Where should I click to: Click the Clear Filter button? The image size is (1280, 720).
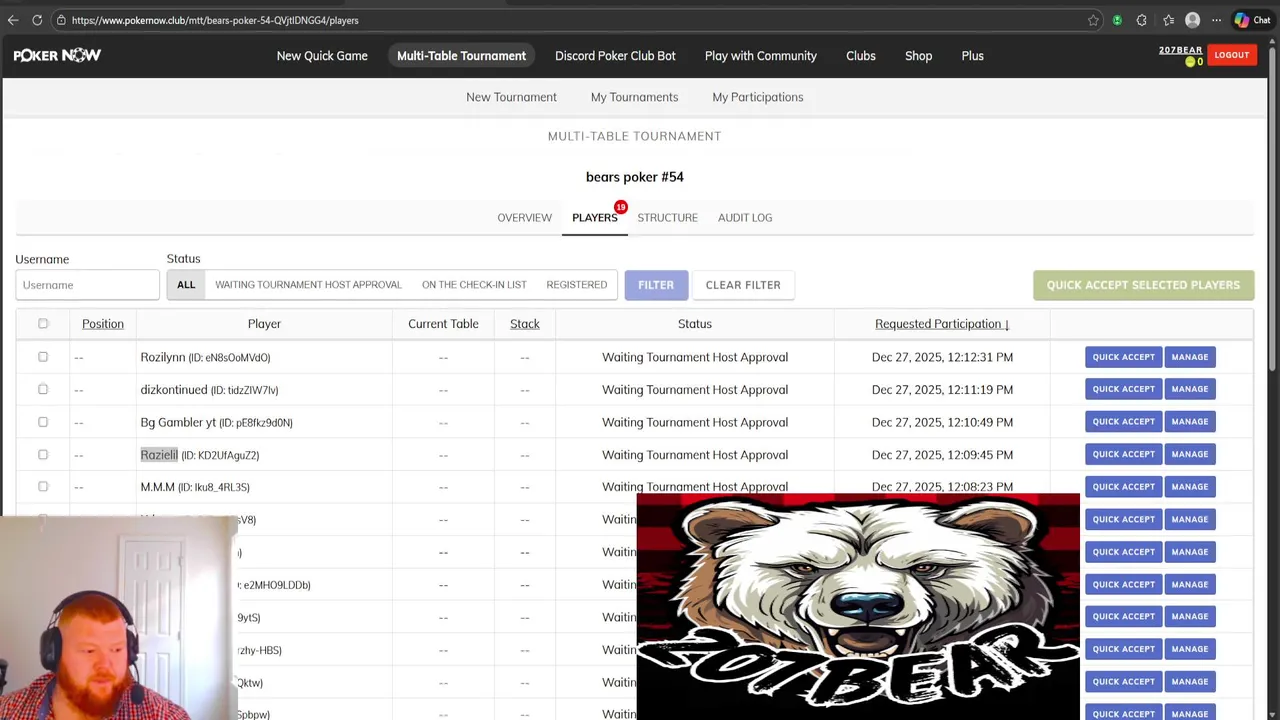pyautogui.click(x=743, y=285)
